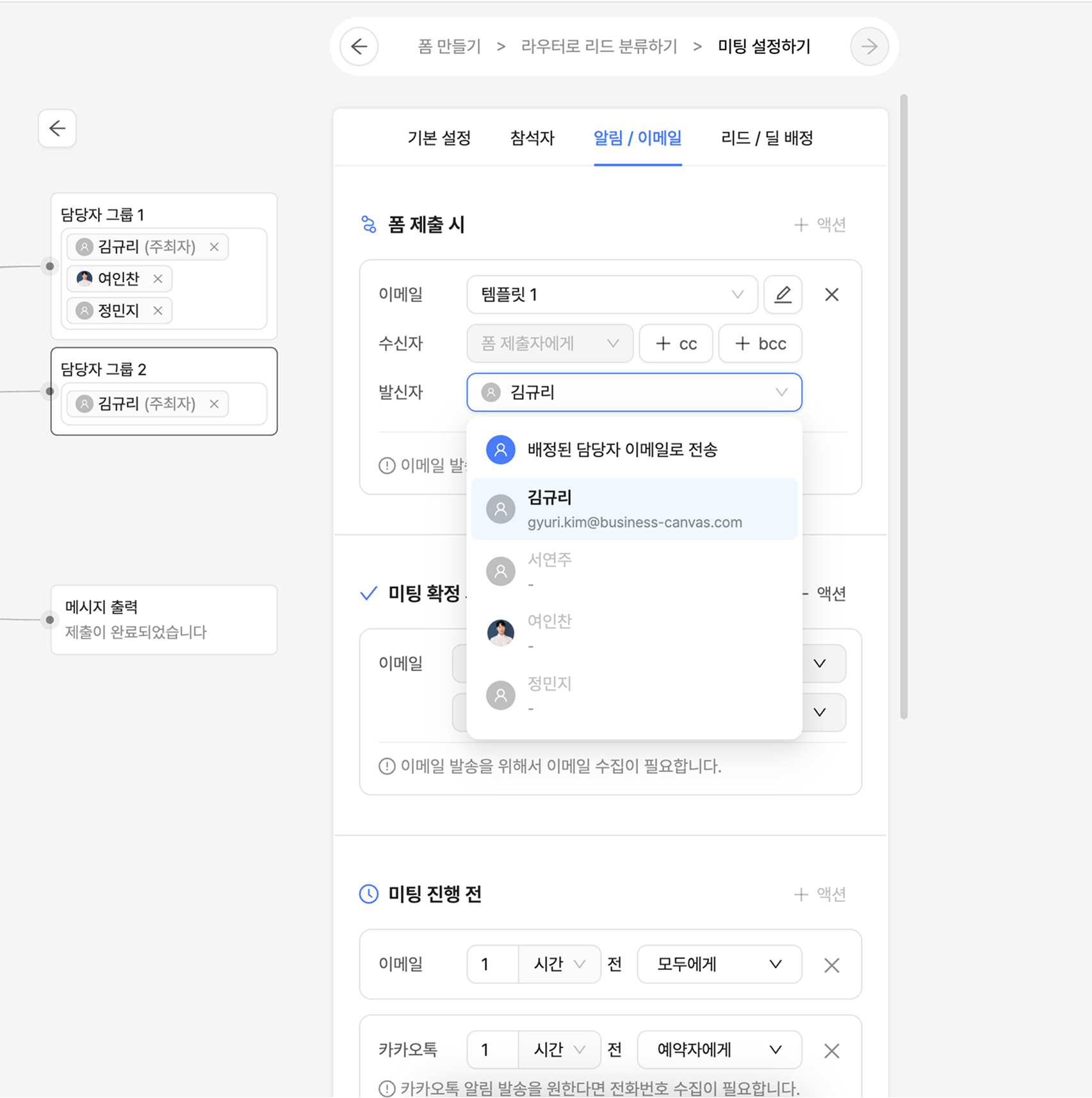
Task: Click the number field in the 카카오톡 reminder row
Action: 493,1050
